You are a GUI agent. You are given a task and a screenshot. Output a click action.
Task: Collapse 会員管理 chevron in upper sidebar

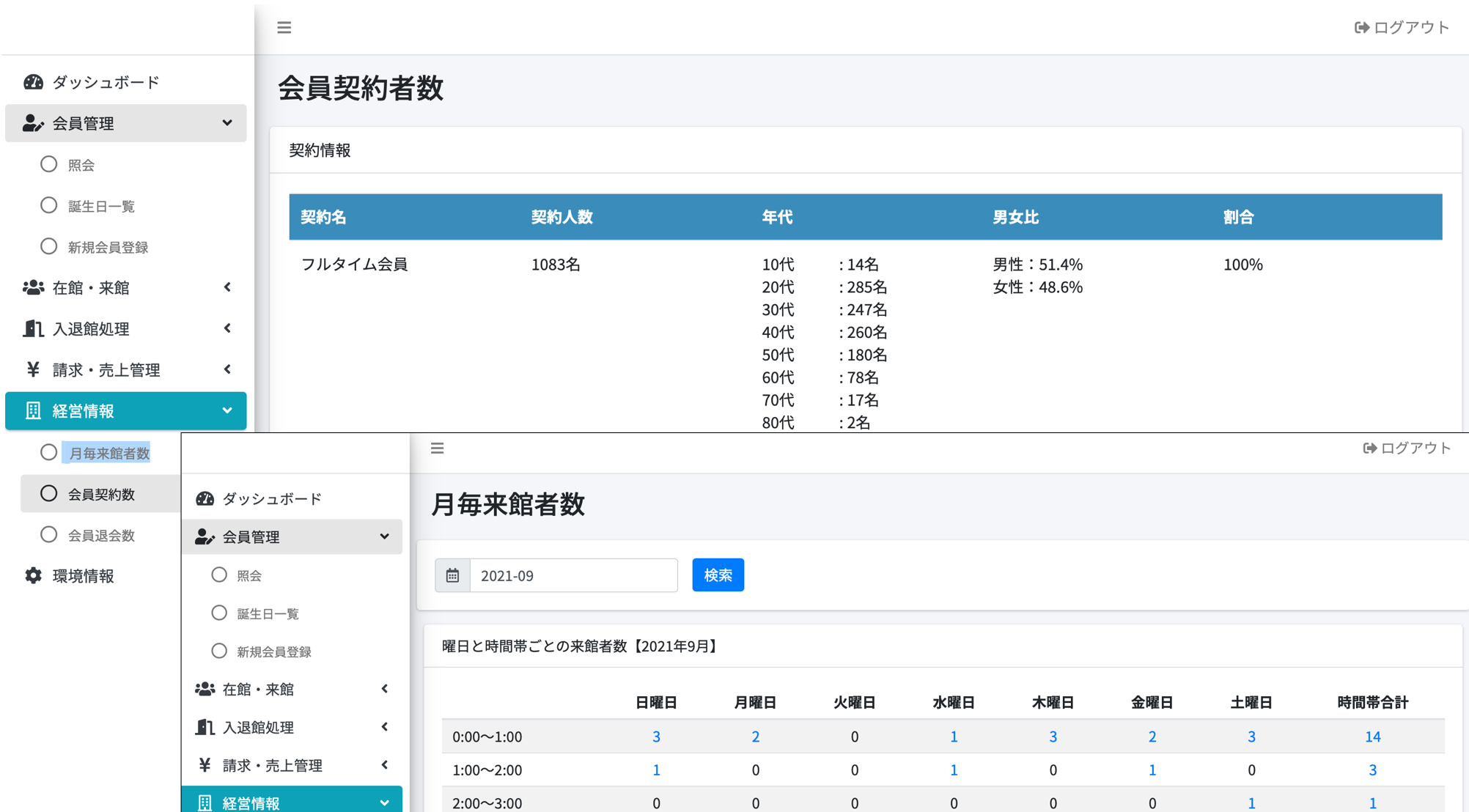coord(227,123)
